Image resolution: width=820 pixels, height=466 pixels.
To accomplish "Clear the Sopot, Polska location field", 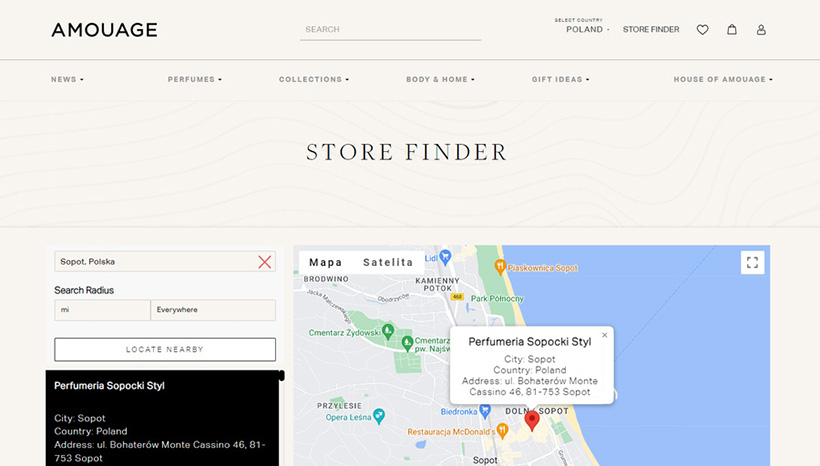I will click(x=264, y=262).
